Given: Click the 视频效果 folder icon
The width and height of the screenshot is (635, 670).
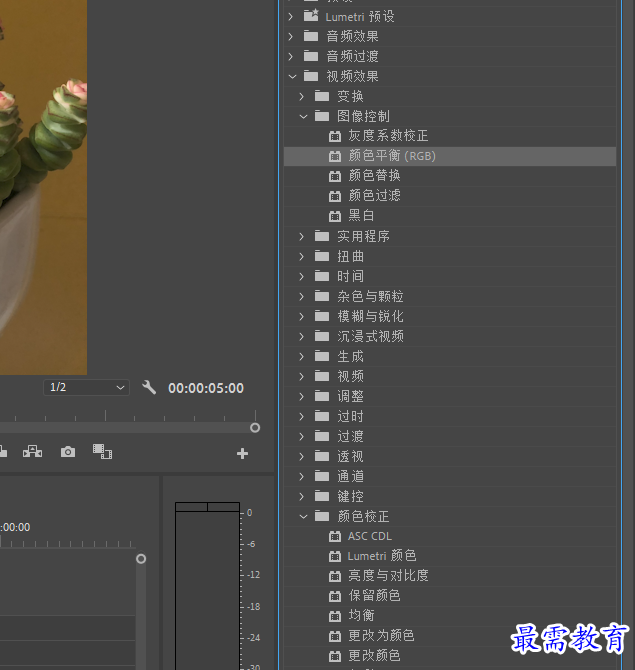Looking at the screenshot, I should coord(311,76).
